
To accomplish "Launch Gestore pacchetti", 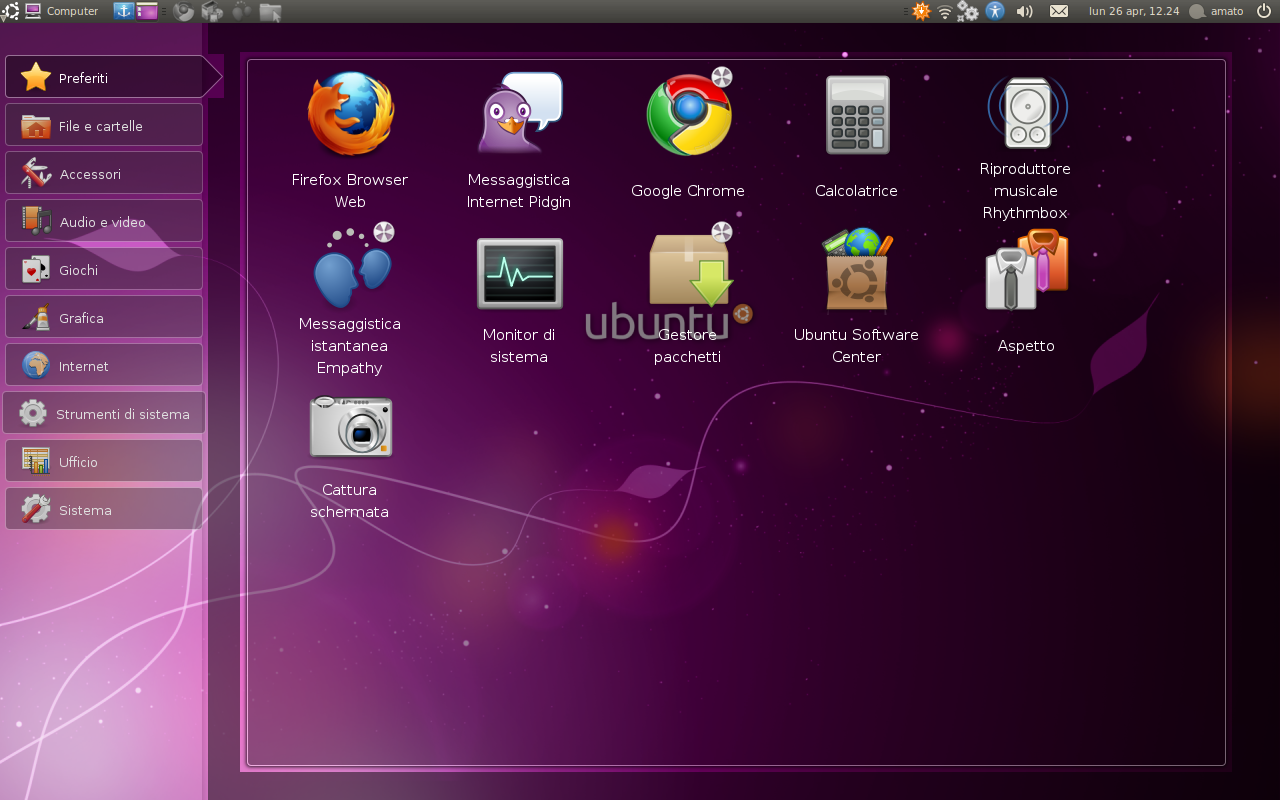I will 687,272.
